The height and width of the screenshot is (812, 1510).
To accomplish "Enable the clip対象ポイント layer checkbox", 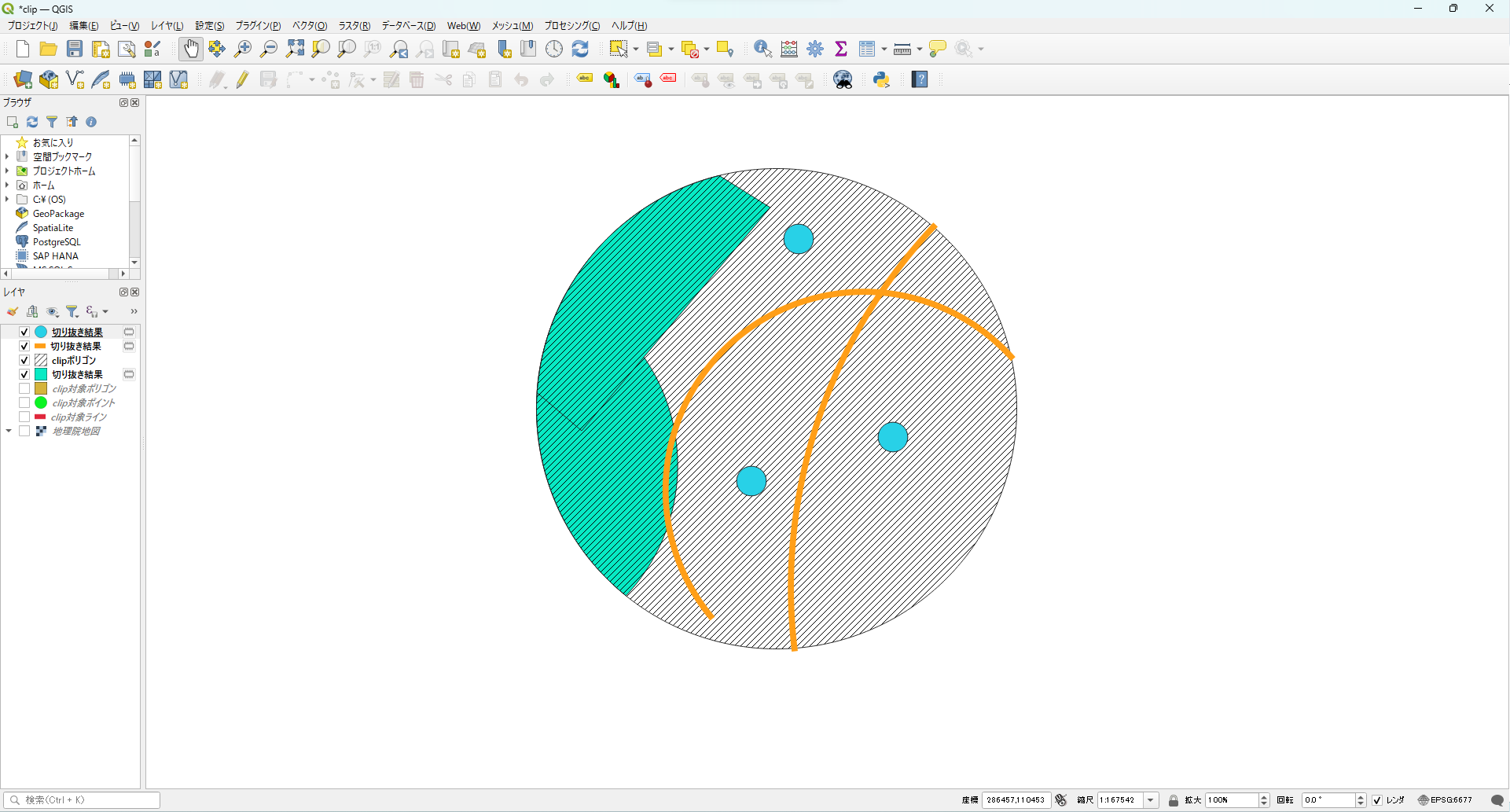I will point(24,402).
